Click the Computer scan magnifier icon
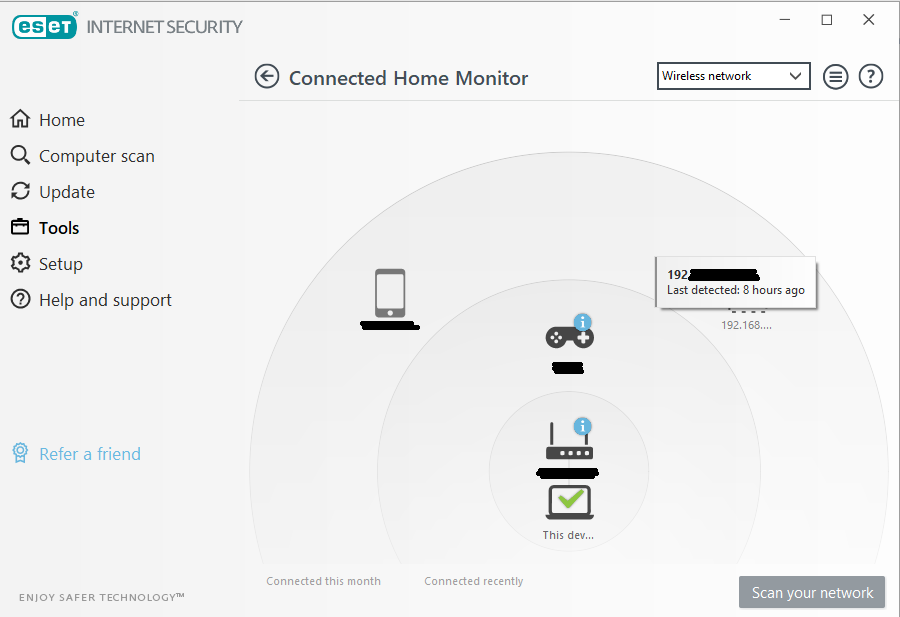 20,155
